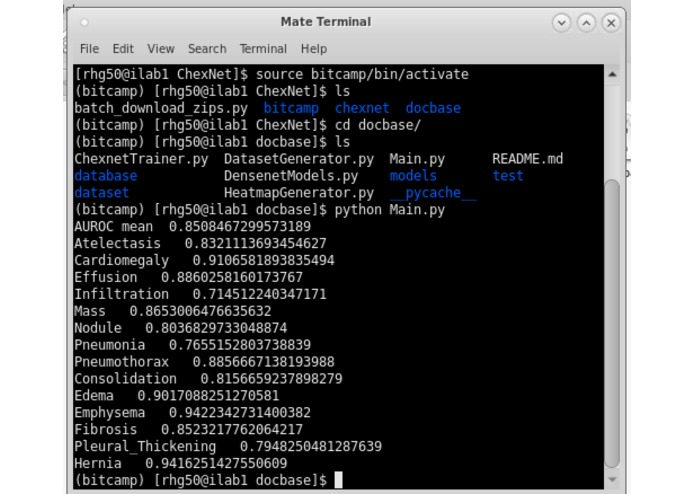
Task: Click Atelectasis value 0.8321113693454627
Action: [x=255, y=243]
